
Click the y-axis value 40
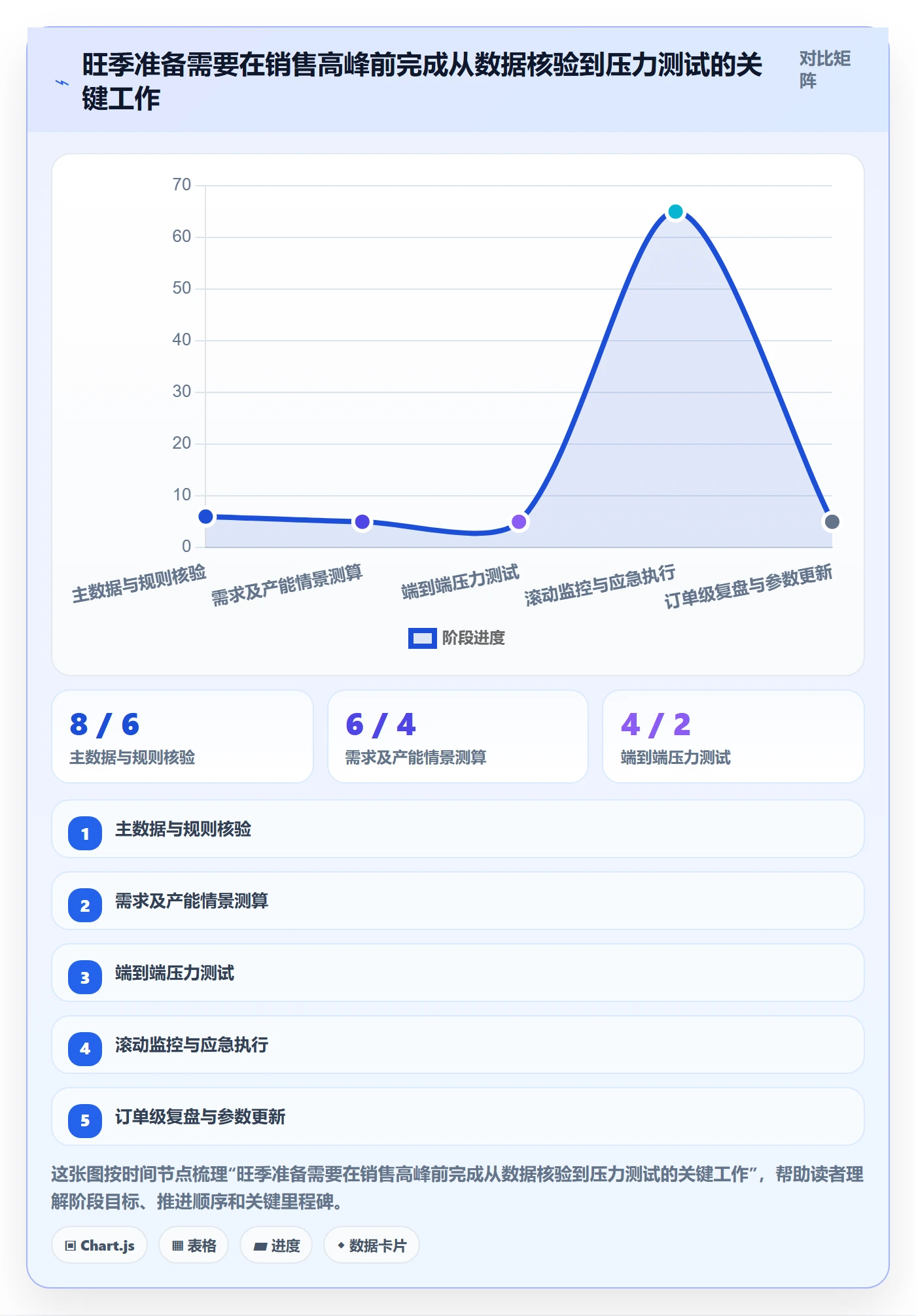click(182, 340)
